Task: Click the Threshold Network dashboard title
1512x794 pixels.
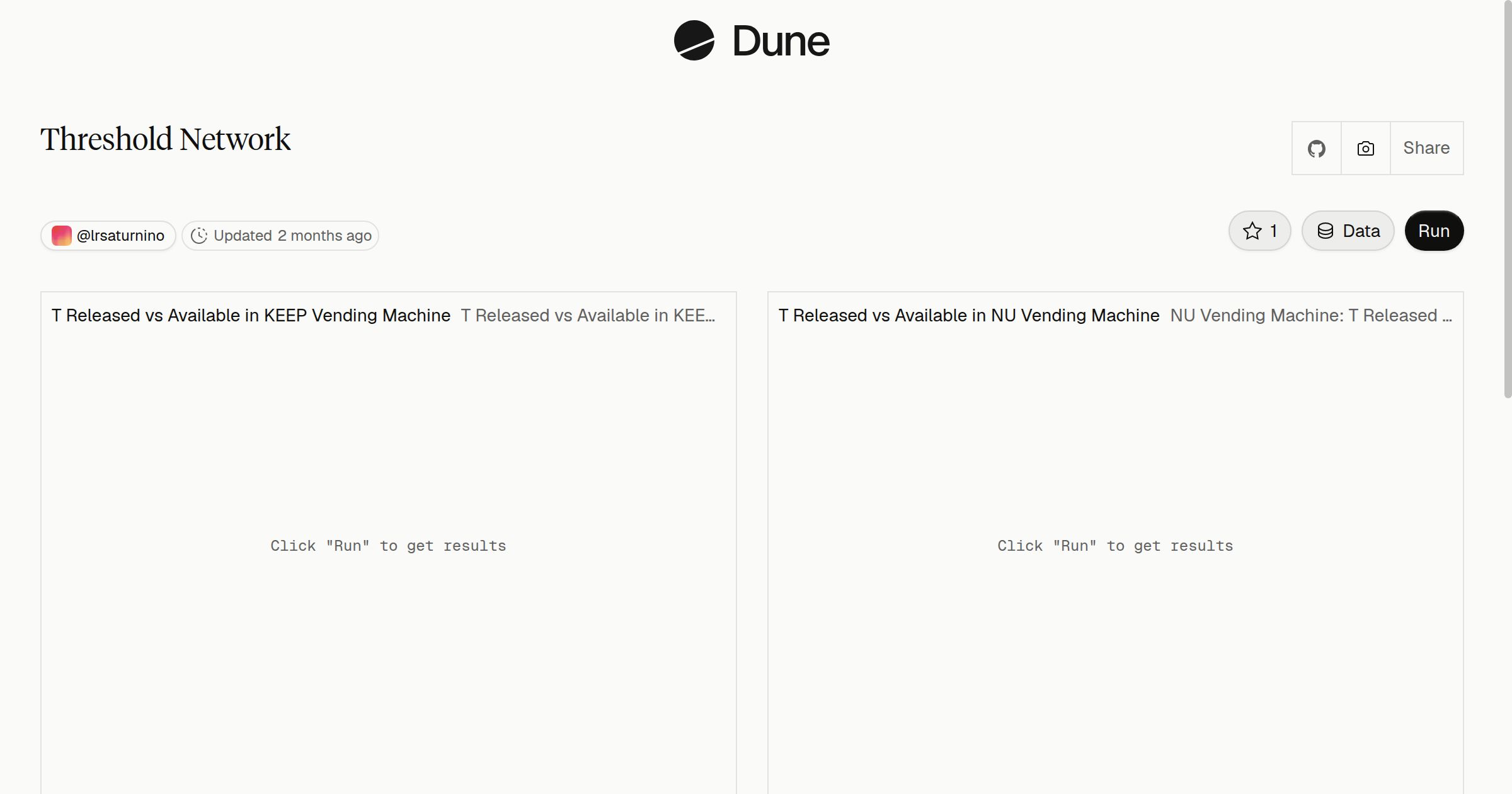Action: (166, 139)
